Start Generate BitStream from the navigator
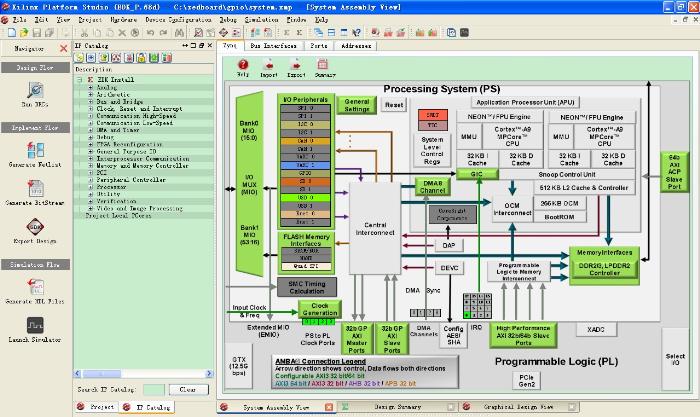 click(33, 190)
